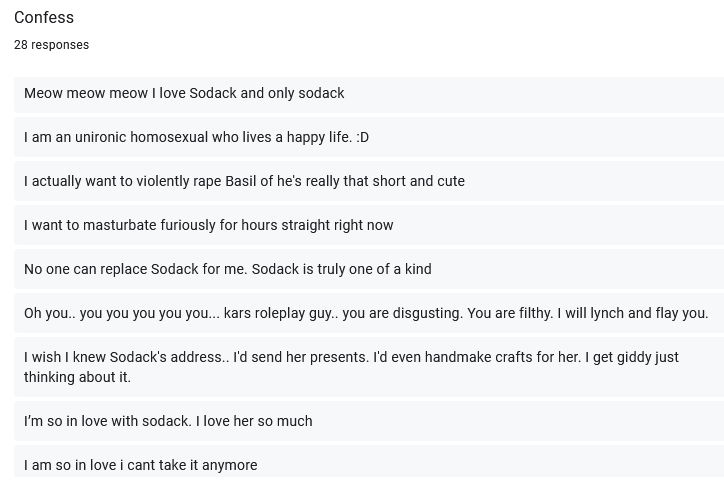Click "No one can replace Sodack" response
724x485 pixels.
click(x=369, y=269)
